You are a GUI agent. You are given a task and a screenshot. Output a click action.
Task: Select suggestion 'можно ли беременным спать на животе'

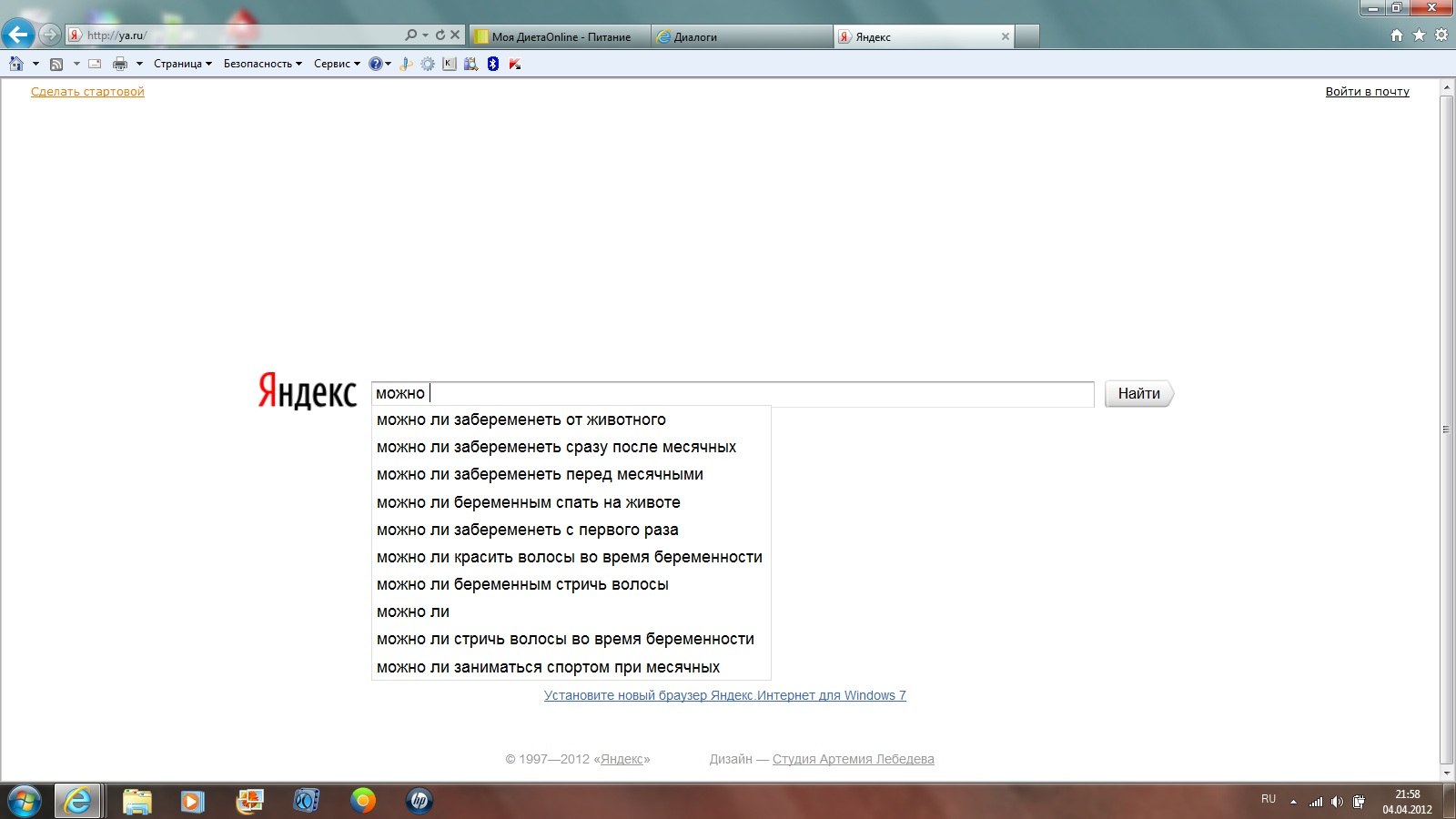[528, 502]
